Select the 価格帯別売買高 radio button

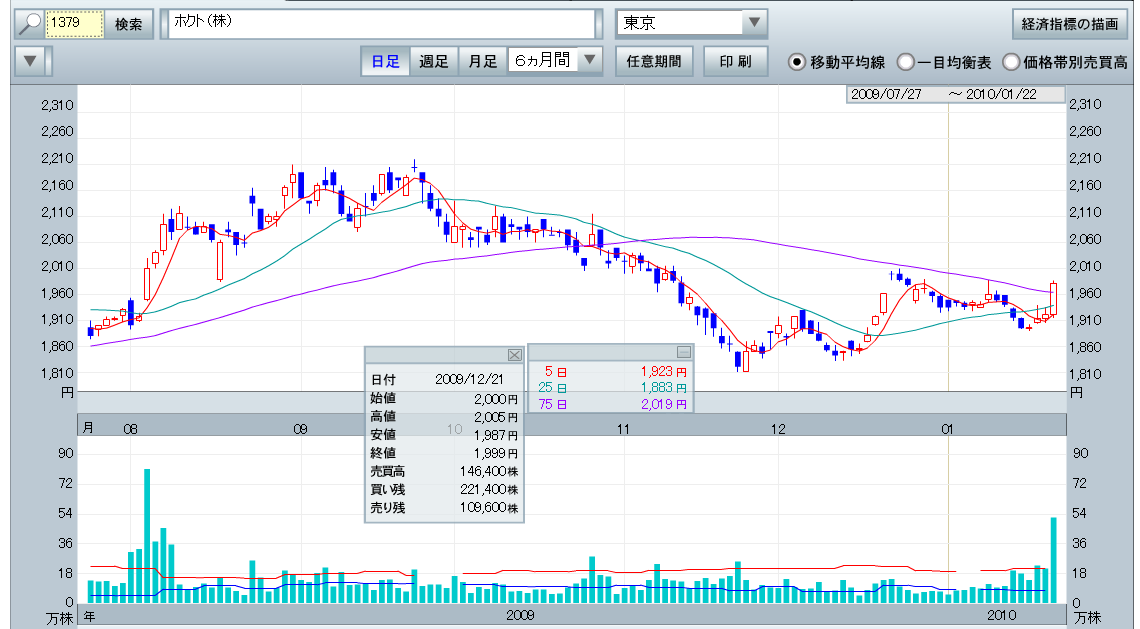(x=1011, y=62)
